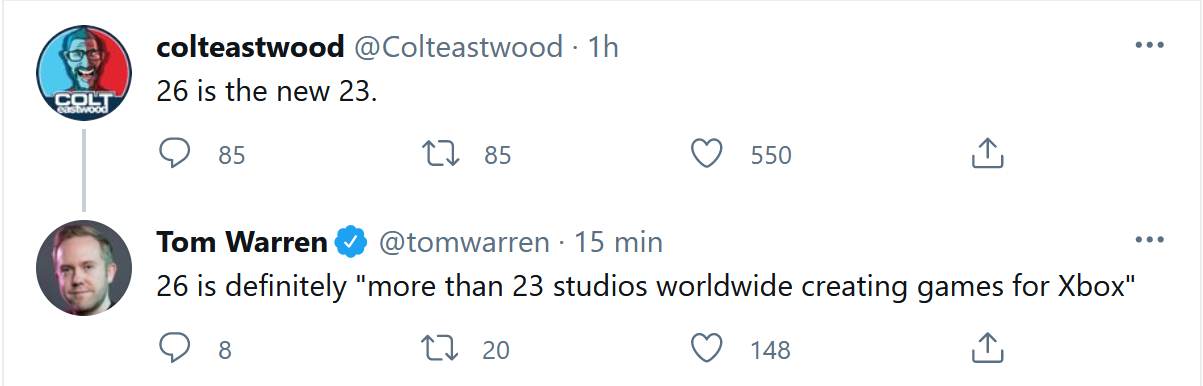The width and height of the screenshot is (1203, 386).
Task: Share Tom Warren's tweet
Action: pyautogui.click(x=986, y=348)
